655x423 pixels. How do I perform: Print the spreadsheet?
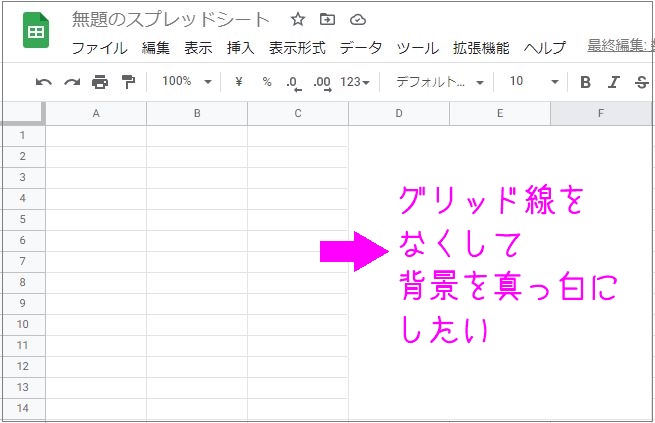(100, 82)
